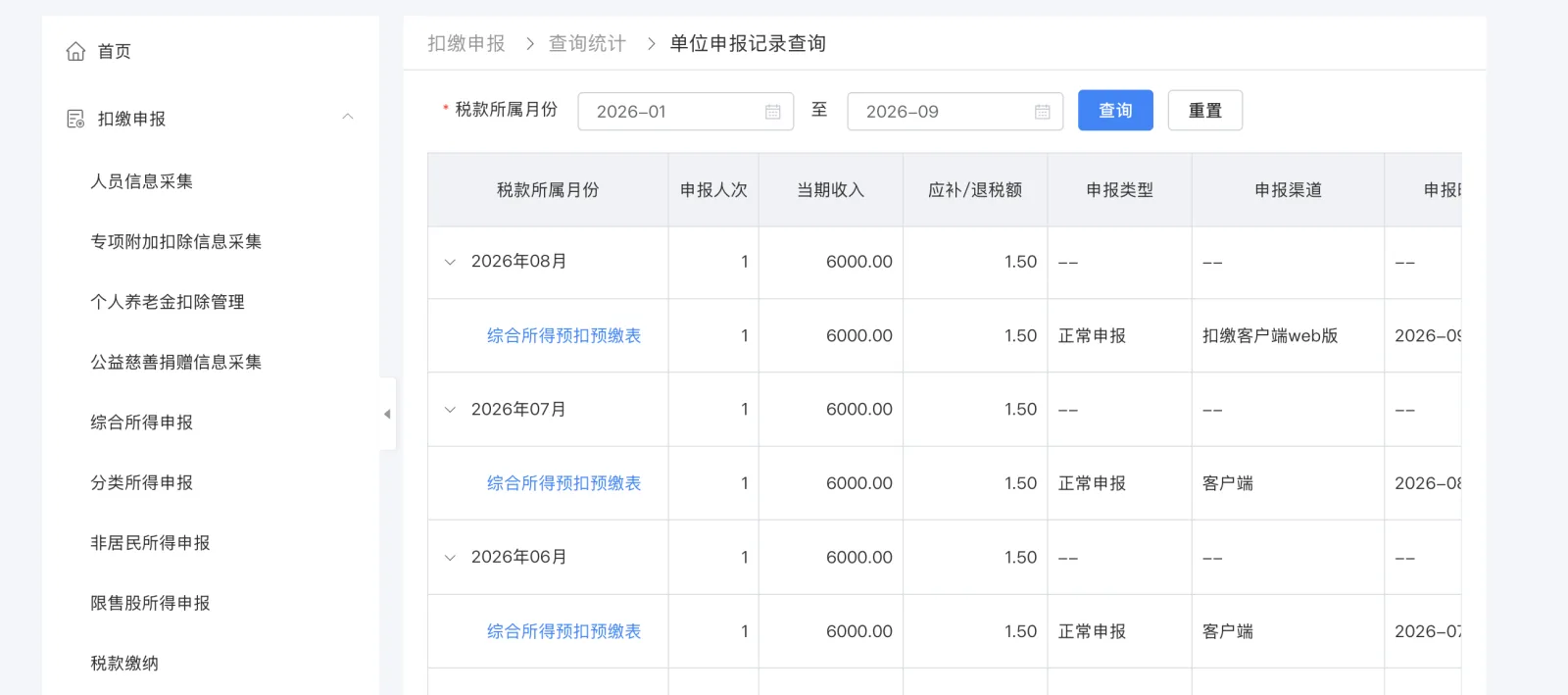The image size is (1568, 695).
Task: Open 综合所得预扣预缴表 link under 2026年06月
Action: click(563, 631)
